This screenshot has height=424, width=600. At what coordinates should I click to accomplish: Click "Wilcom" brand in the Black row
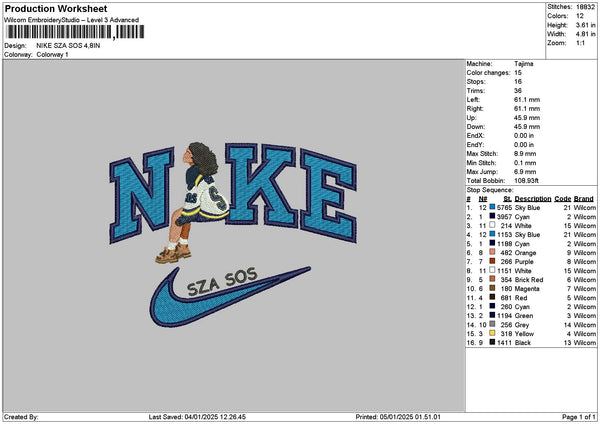pyautogui.click(x=584, y=342)
